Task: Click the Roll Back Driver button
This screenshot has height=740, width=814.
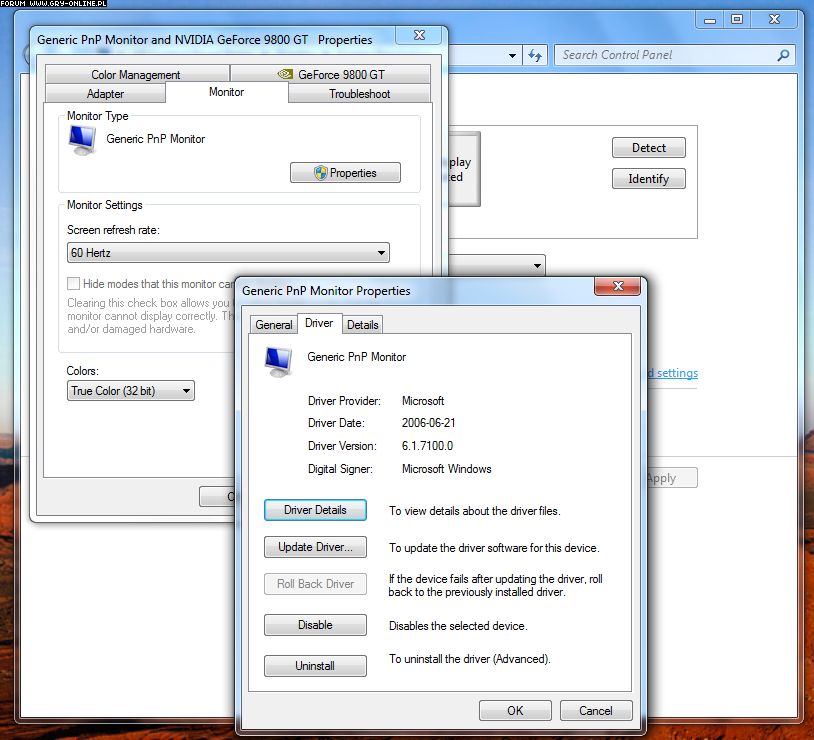Action: point(315,584)
